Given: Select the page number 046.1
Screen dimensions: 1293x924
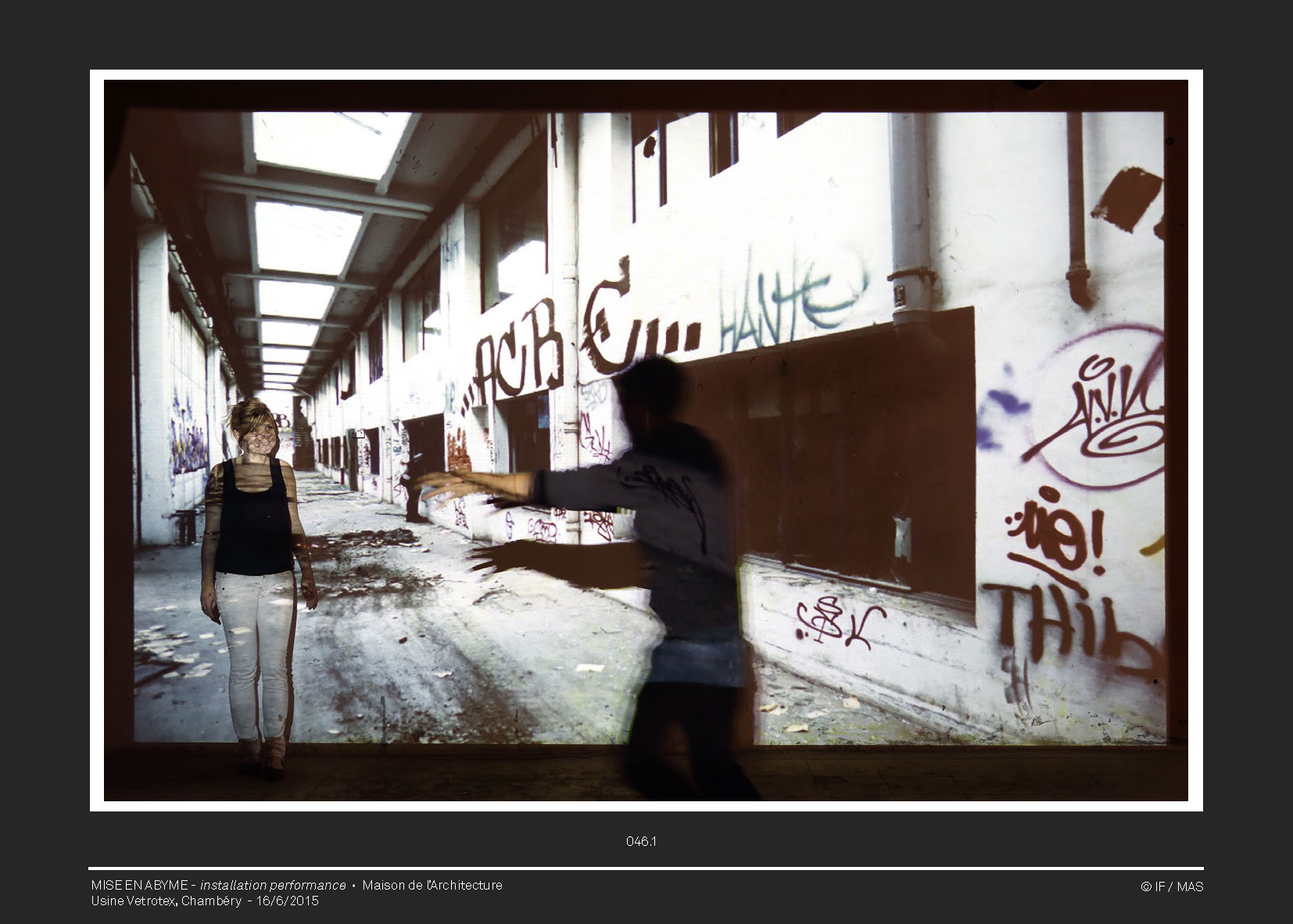Looking at the screenshot, I should (641, 841).
